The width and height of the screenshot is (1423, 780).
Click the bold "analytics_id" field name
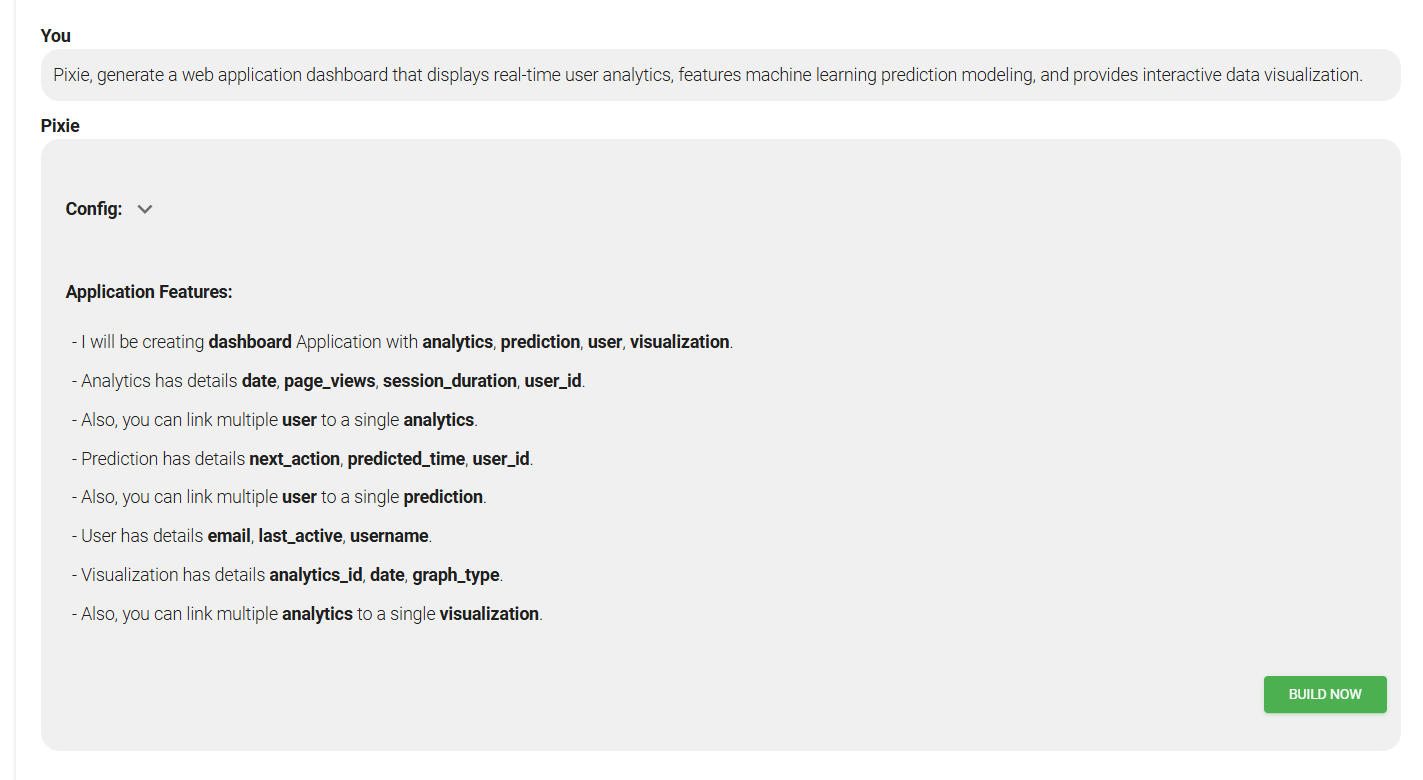pos(315,575)
